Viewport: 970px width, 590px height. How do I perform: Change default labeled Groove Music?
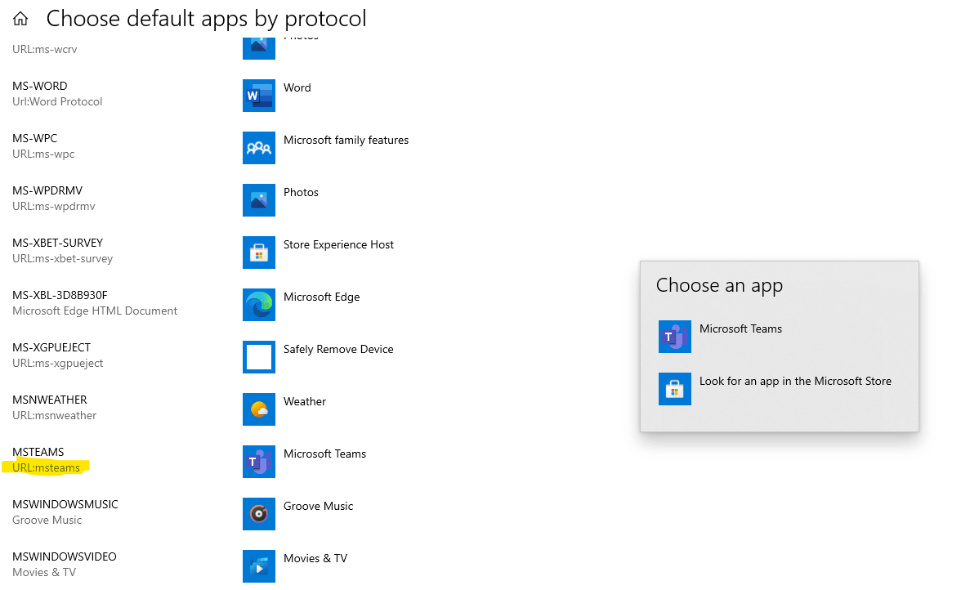click(318, 506)
